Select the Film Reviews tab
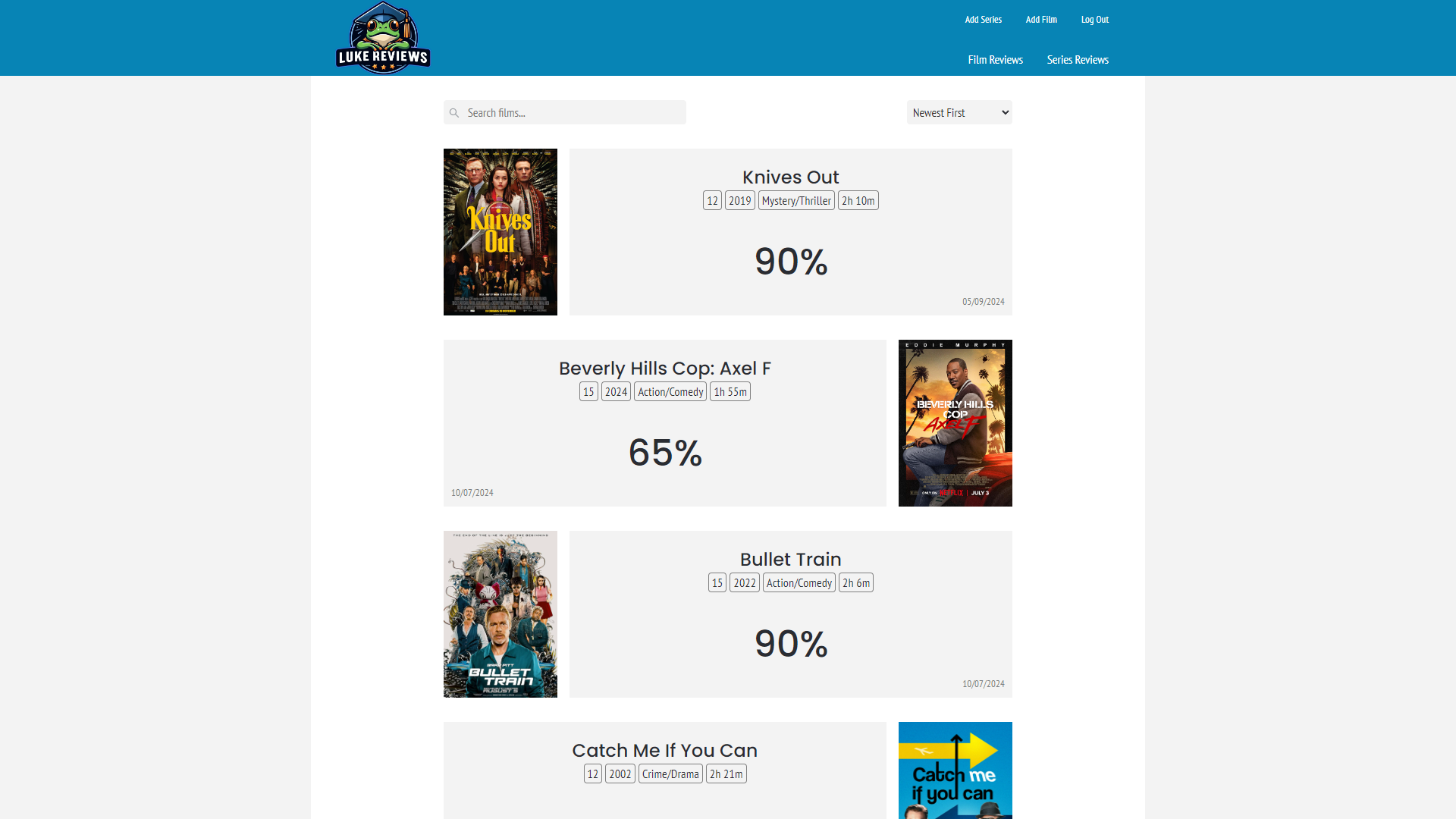Image resolution: width=1456 pixels, height=819 pixels. [x=995, y=60]
